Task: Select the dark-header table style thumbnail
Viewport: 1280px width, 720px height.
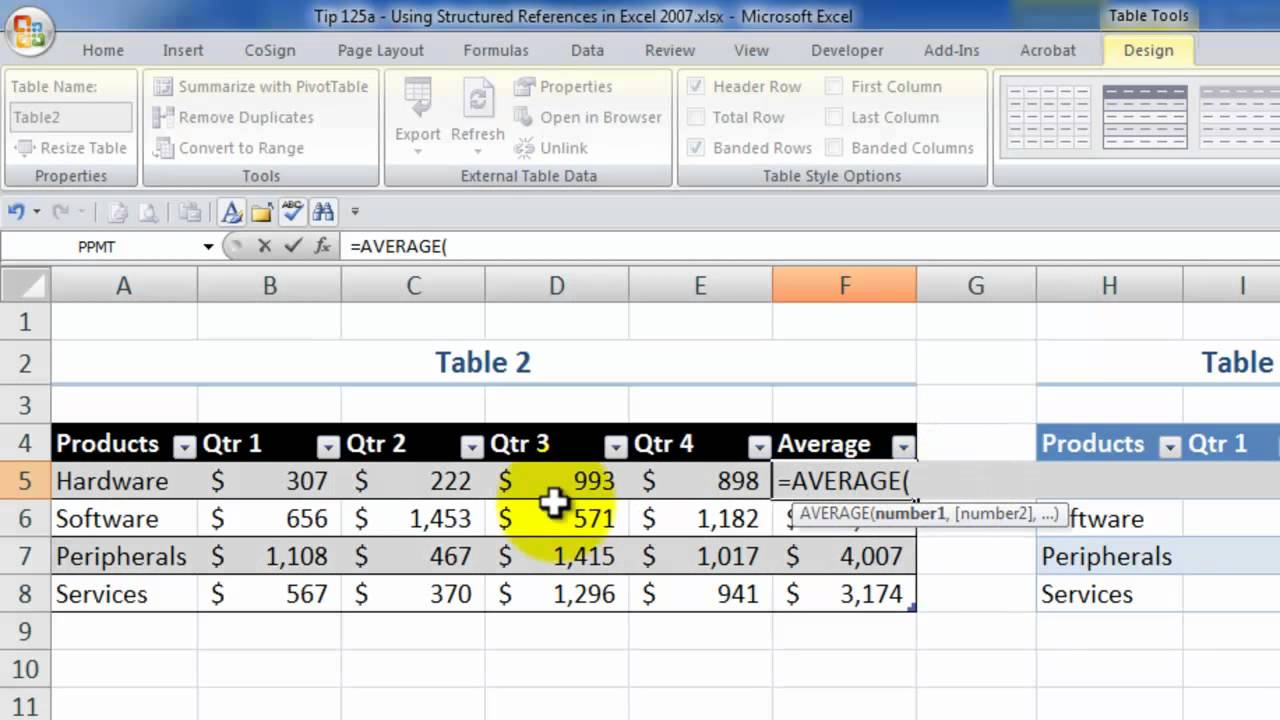Action: point(1145,117)
